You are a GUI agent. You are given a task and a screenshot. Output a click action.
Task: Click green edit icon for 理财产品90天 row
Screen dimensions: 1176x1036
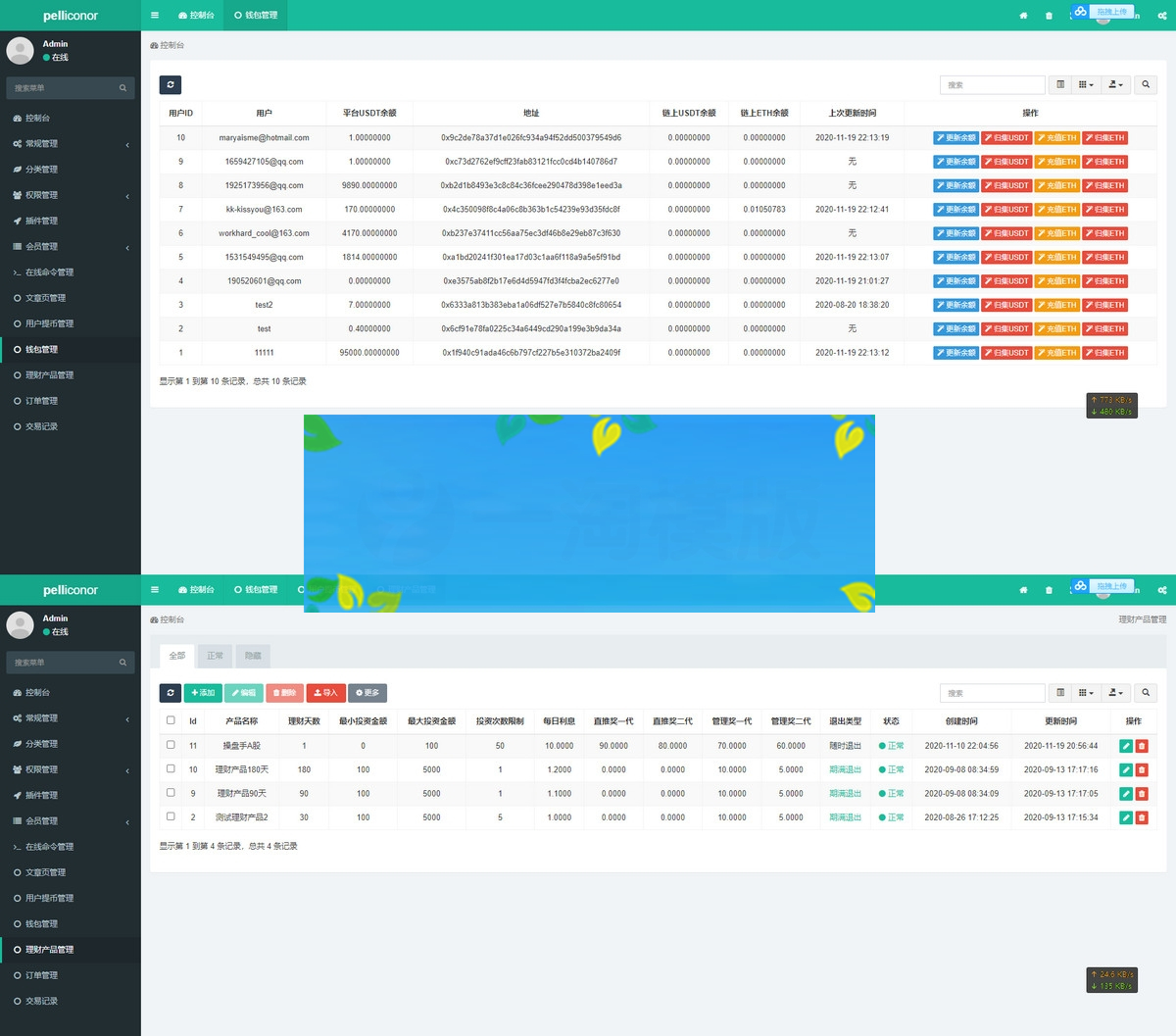click(1126, 794)
